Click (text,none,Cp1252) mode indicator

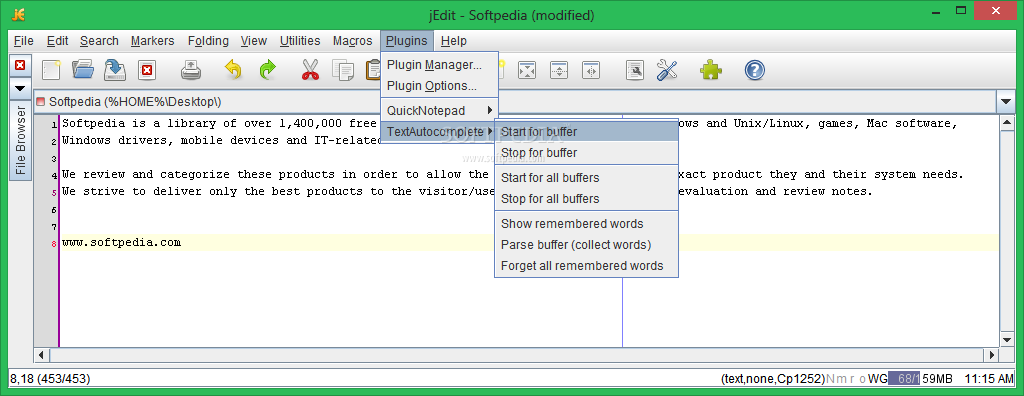click(x=773, y=378)
